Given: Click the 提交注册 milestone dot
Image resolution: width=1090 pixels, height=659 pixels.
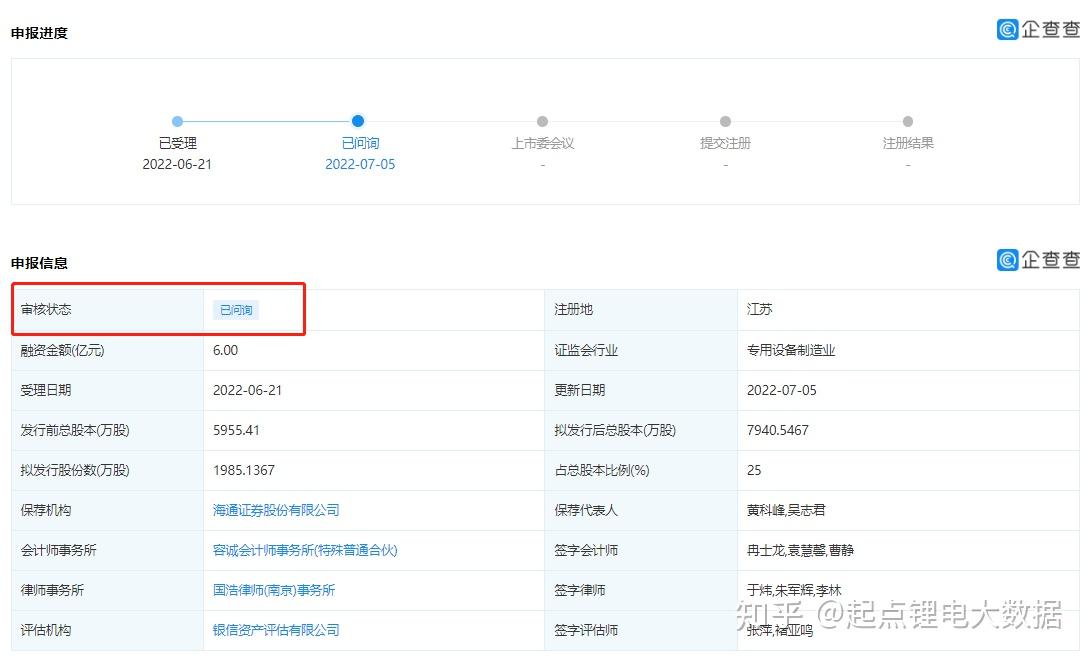Looking at the screenshot, I should (725, 121).
